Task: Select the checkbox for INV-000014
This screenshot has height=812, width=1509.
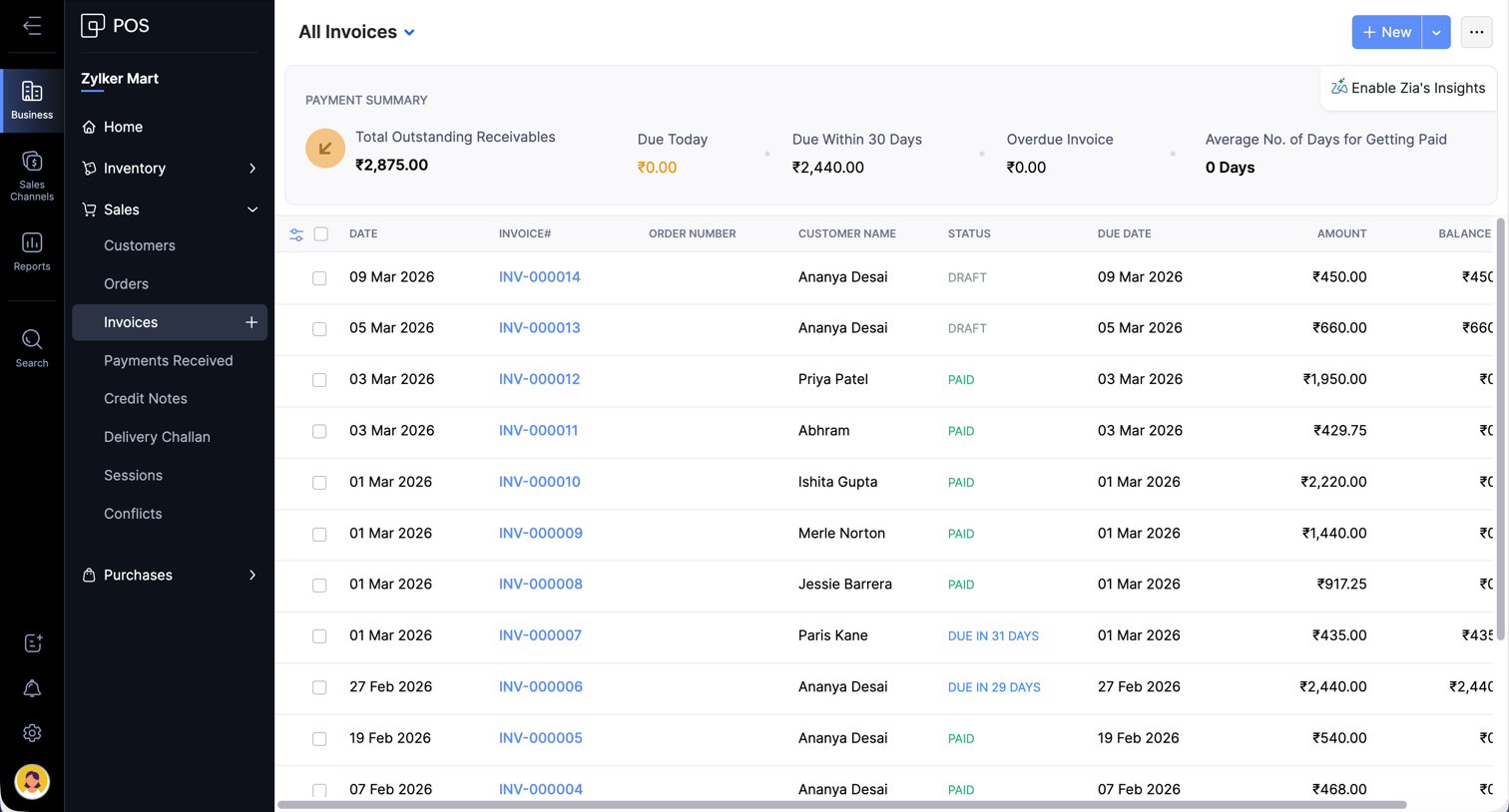Action: [319, 278]
